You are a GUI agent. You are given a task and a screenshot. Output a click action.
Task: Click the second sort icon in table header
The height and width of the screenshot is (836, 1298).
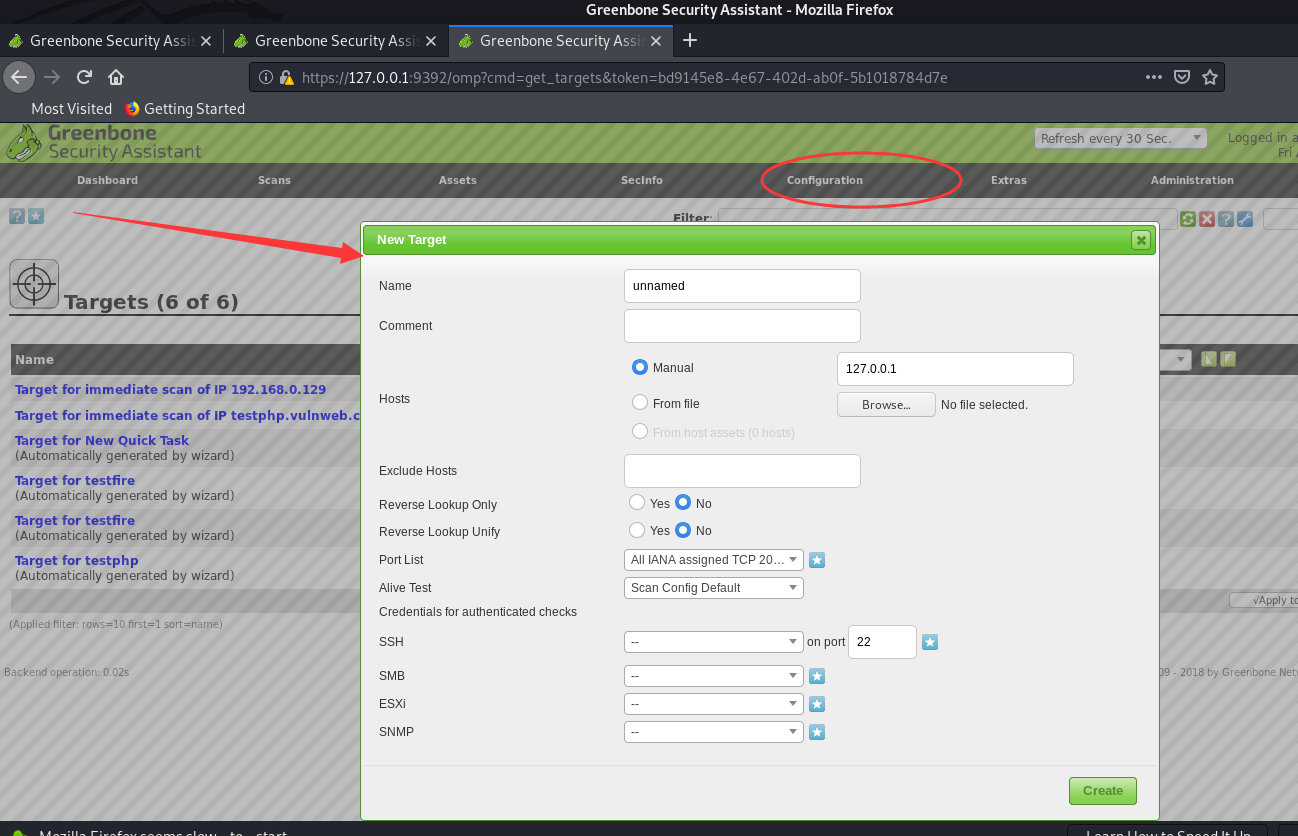(x=1229, y=359)
